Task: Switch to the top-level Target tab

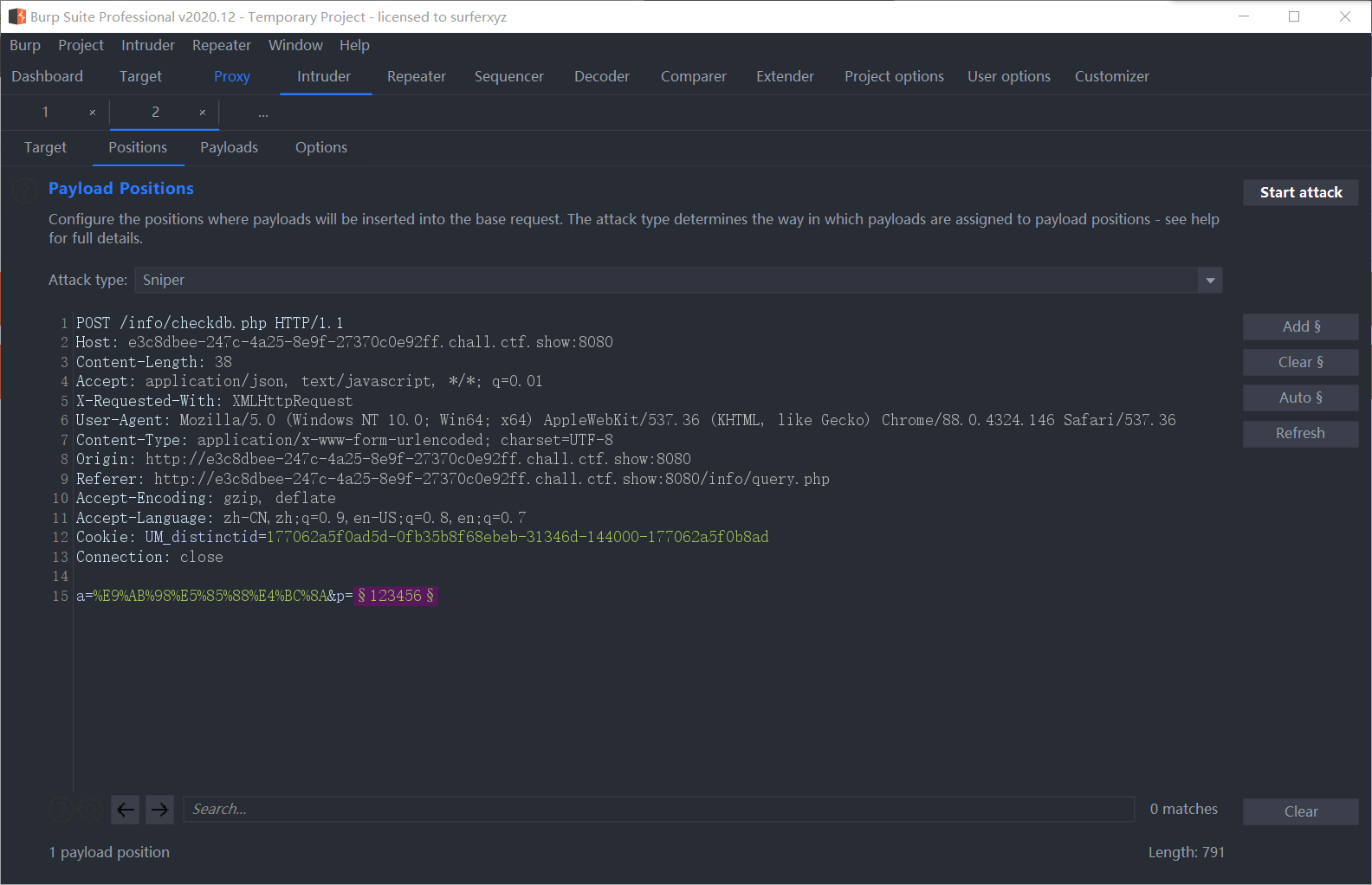Action: pos(140,76)
